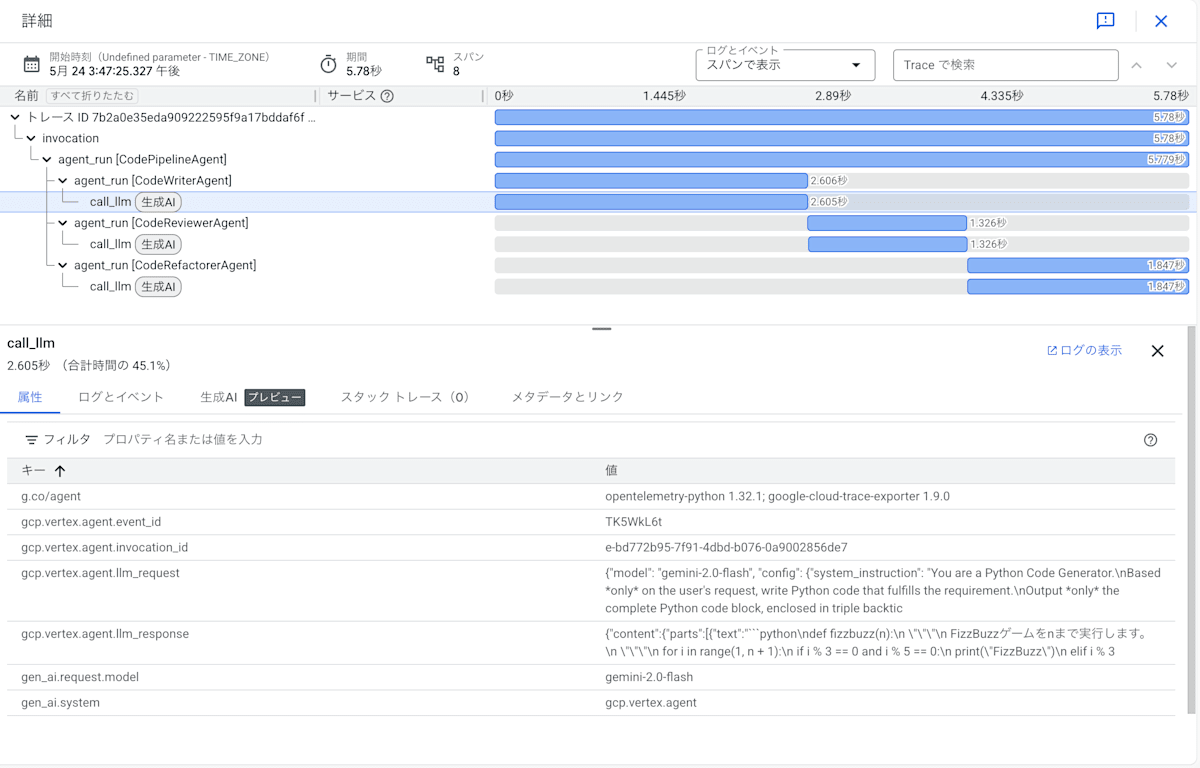Collapse agent_run CodePipelineAgent node

click(x=47, y=159)
